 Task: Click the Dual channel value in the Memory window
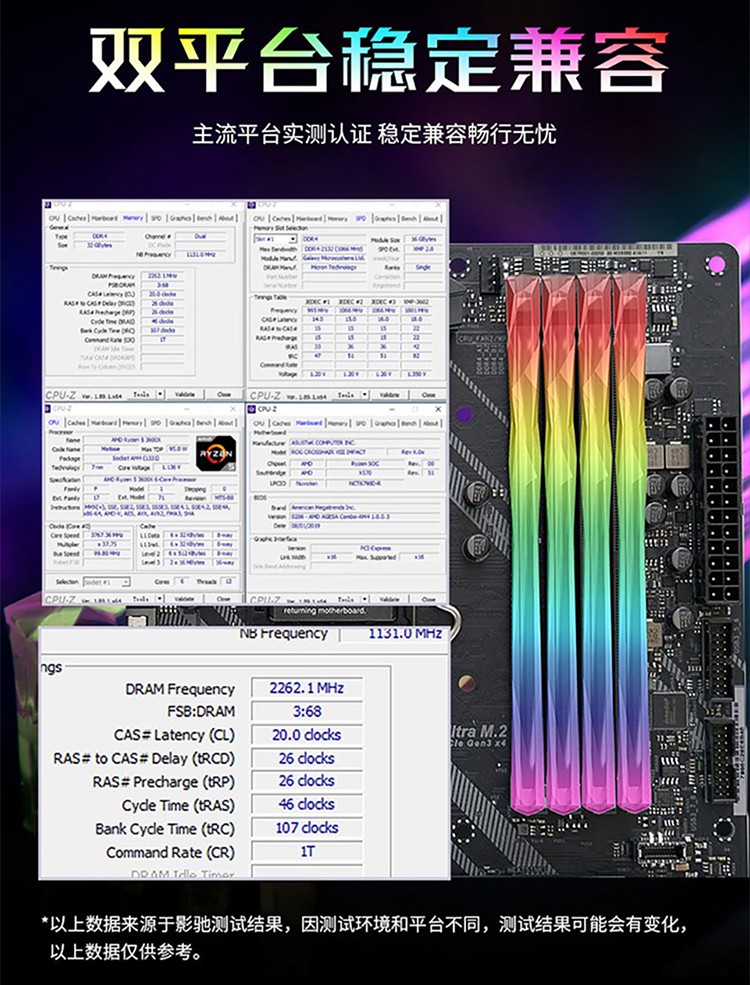pyautogui.click(x=200, y=236)
